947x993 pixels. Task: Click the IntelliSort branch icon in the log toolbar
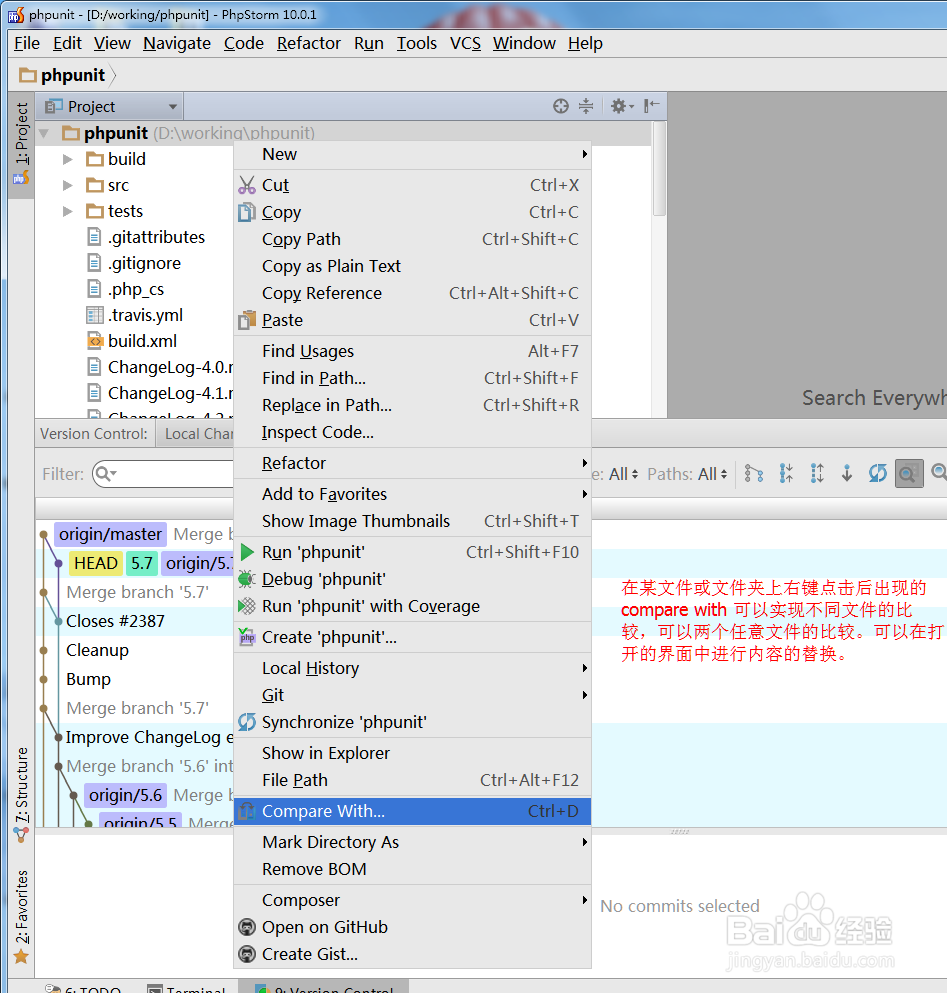coord(754,473)
